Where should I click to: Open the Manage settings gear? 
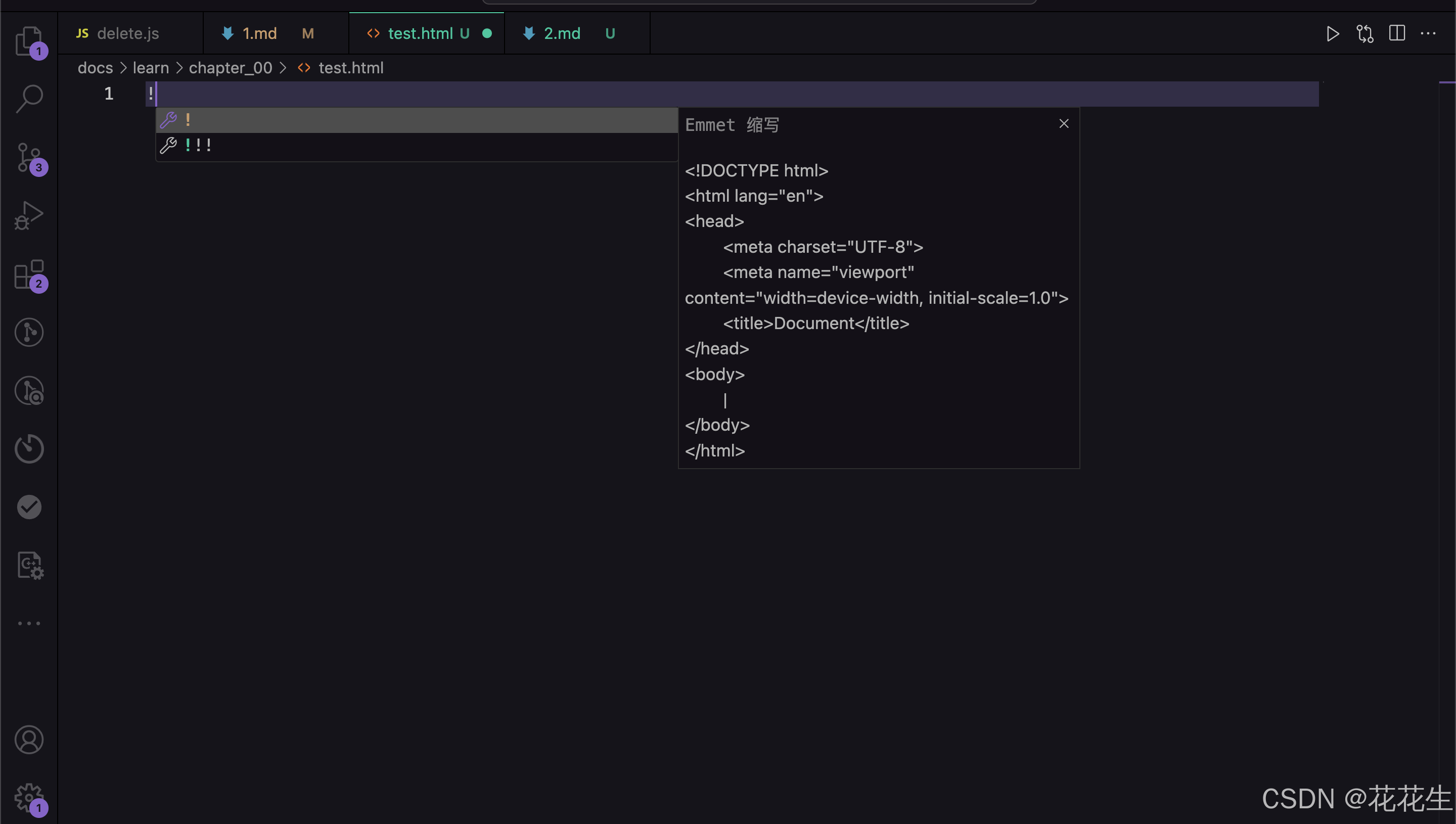(x=28, y=798)
